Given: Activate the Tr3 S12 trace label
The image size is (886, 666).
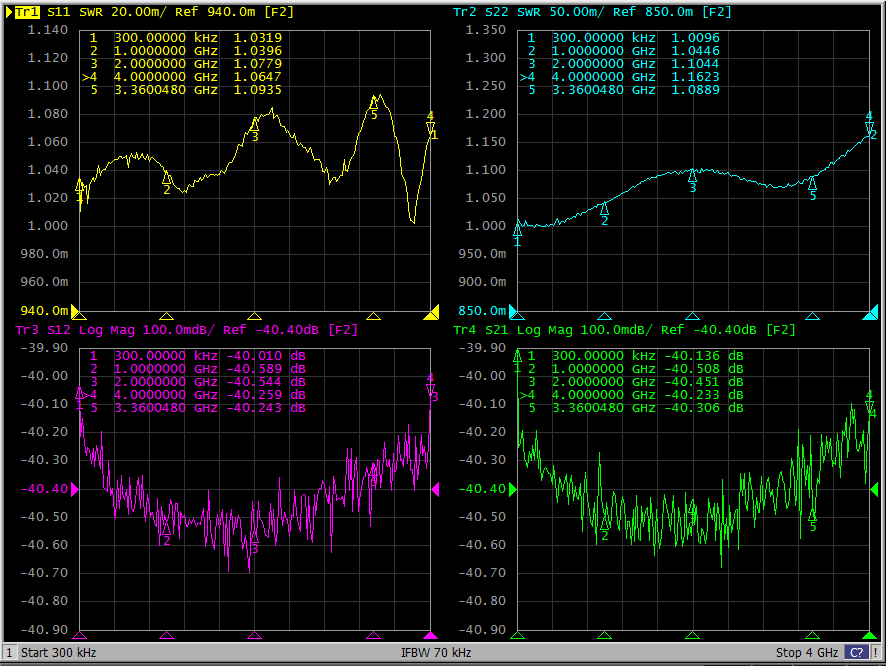Looking at the screenshot, I should point(28,330).
